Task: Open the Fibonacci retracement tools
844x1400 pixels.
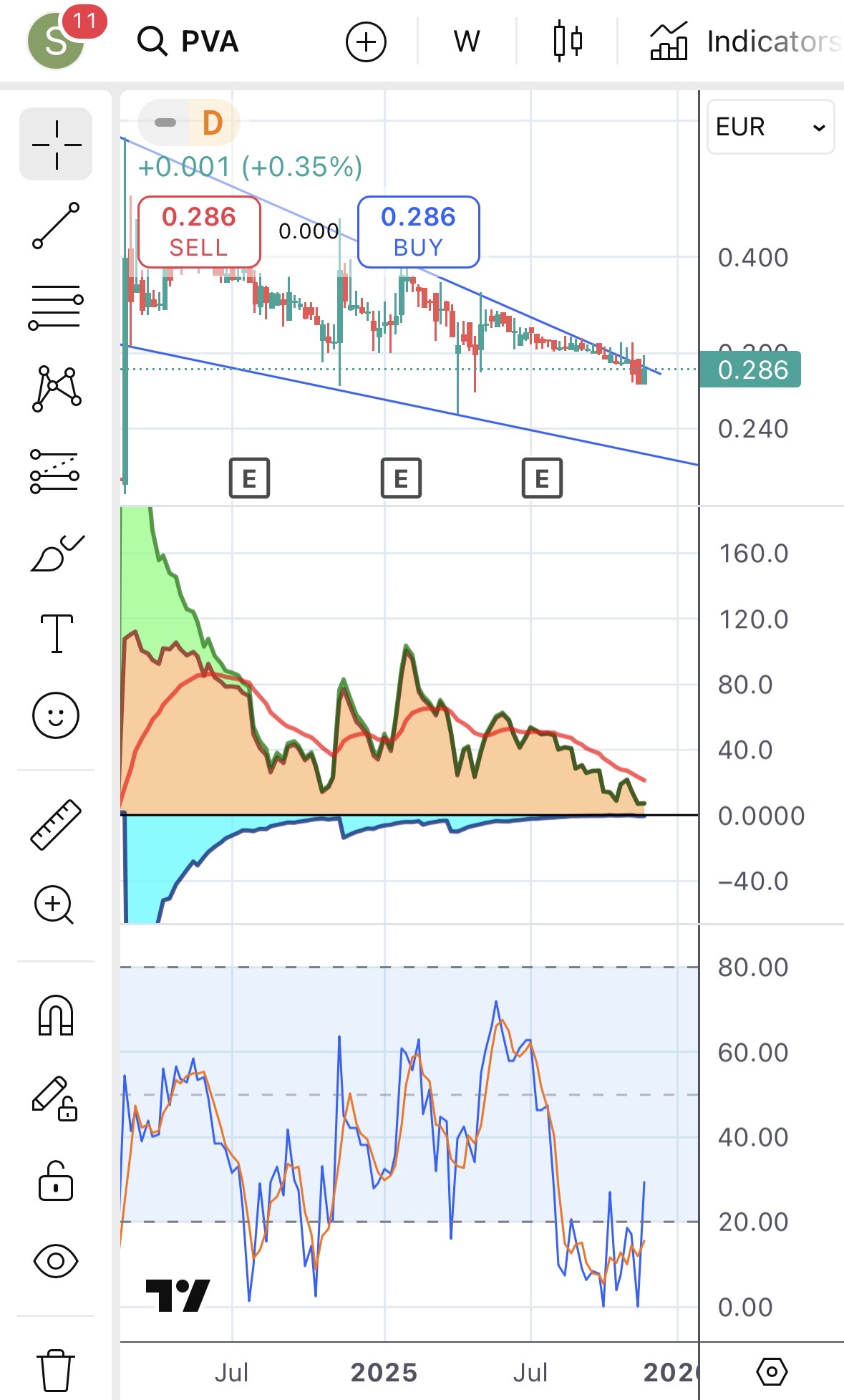Action: (x=56, y=307)
